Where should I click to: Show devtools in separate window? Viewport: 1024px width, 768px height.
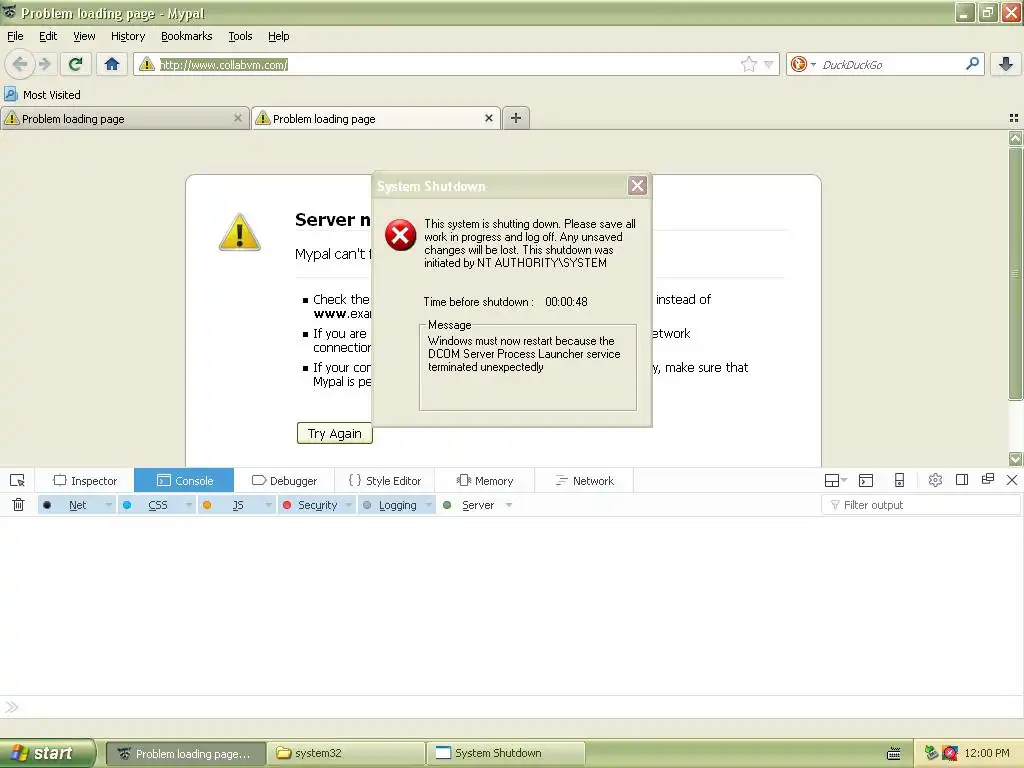[987, 479]
